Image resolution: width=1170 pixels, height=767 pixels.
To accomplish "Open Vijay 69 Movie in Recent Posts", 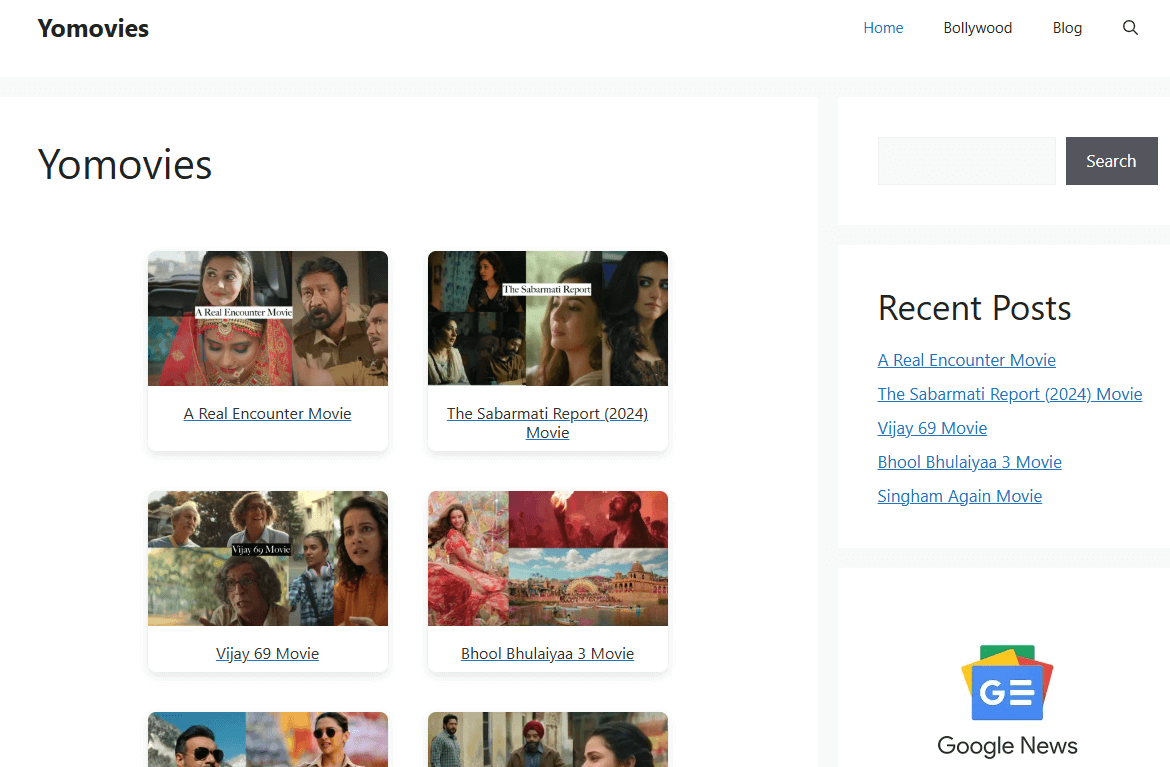I will pyautogui.click(x=932, y=428).
